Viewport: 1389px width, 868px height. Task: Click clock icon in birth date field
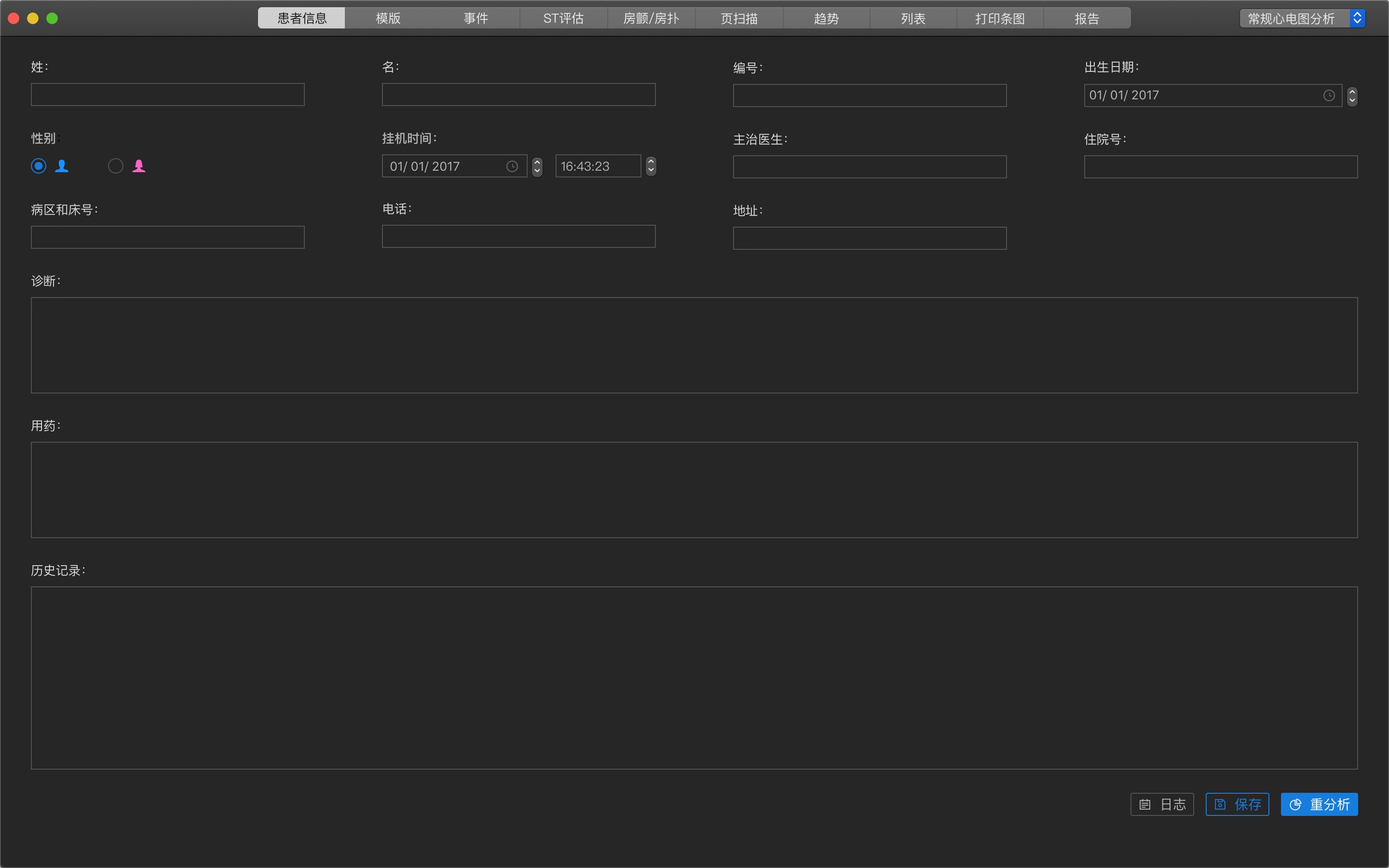(1329, 96)
